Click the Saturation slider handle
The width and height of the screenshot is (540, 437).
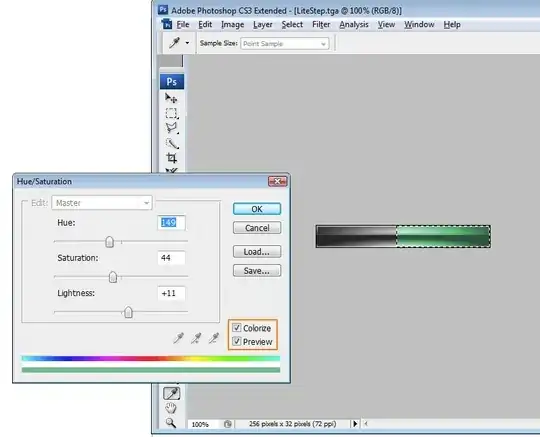[113, 277]
